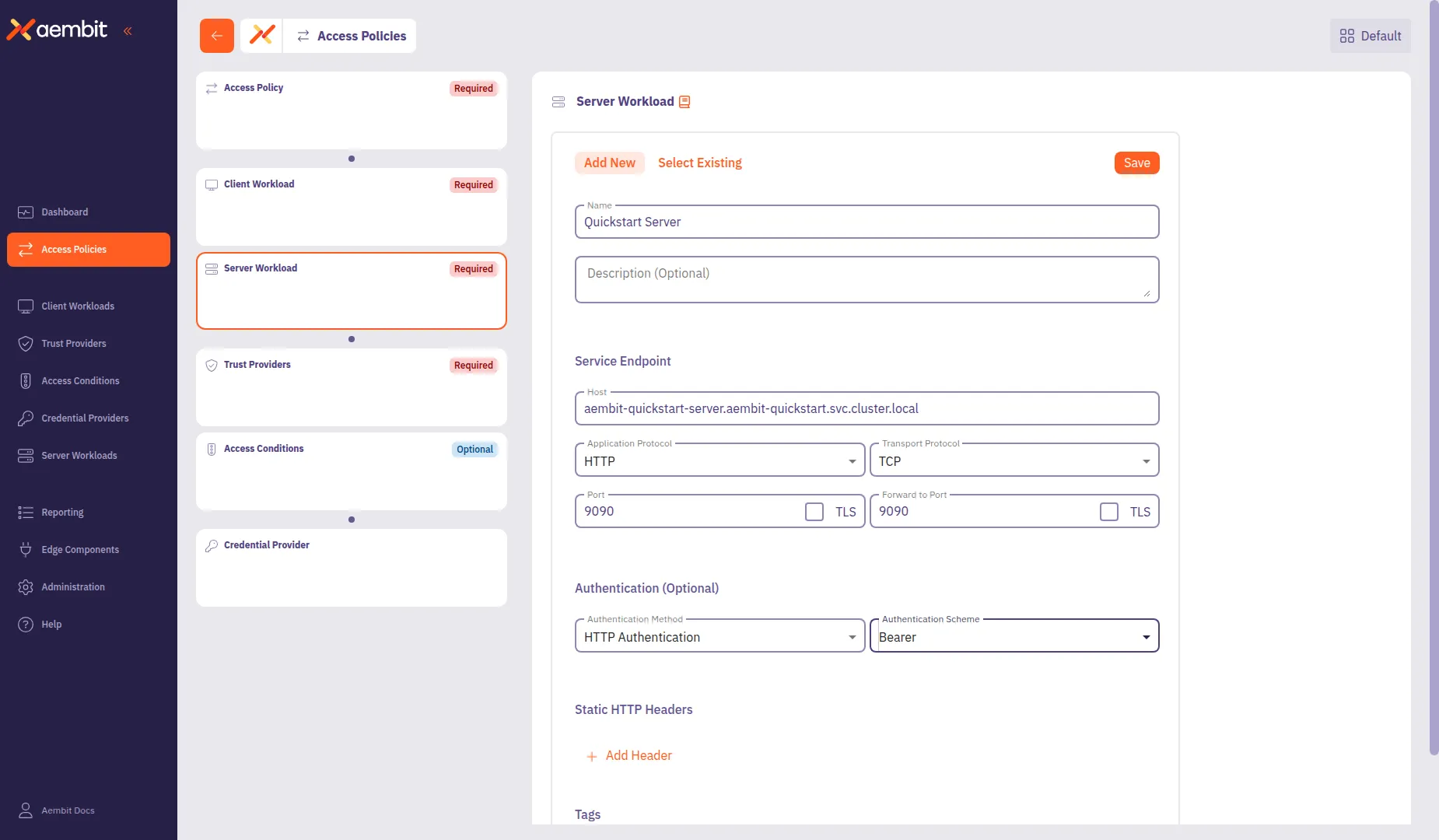1439x840 pixels.
Task: Open the Reporting section
Action: click(62, 512)
